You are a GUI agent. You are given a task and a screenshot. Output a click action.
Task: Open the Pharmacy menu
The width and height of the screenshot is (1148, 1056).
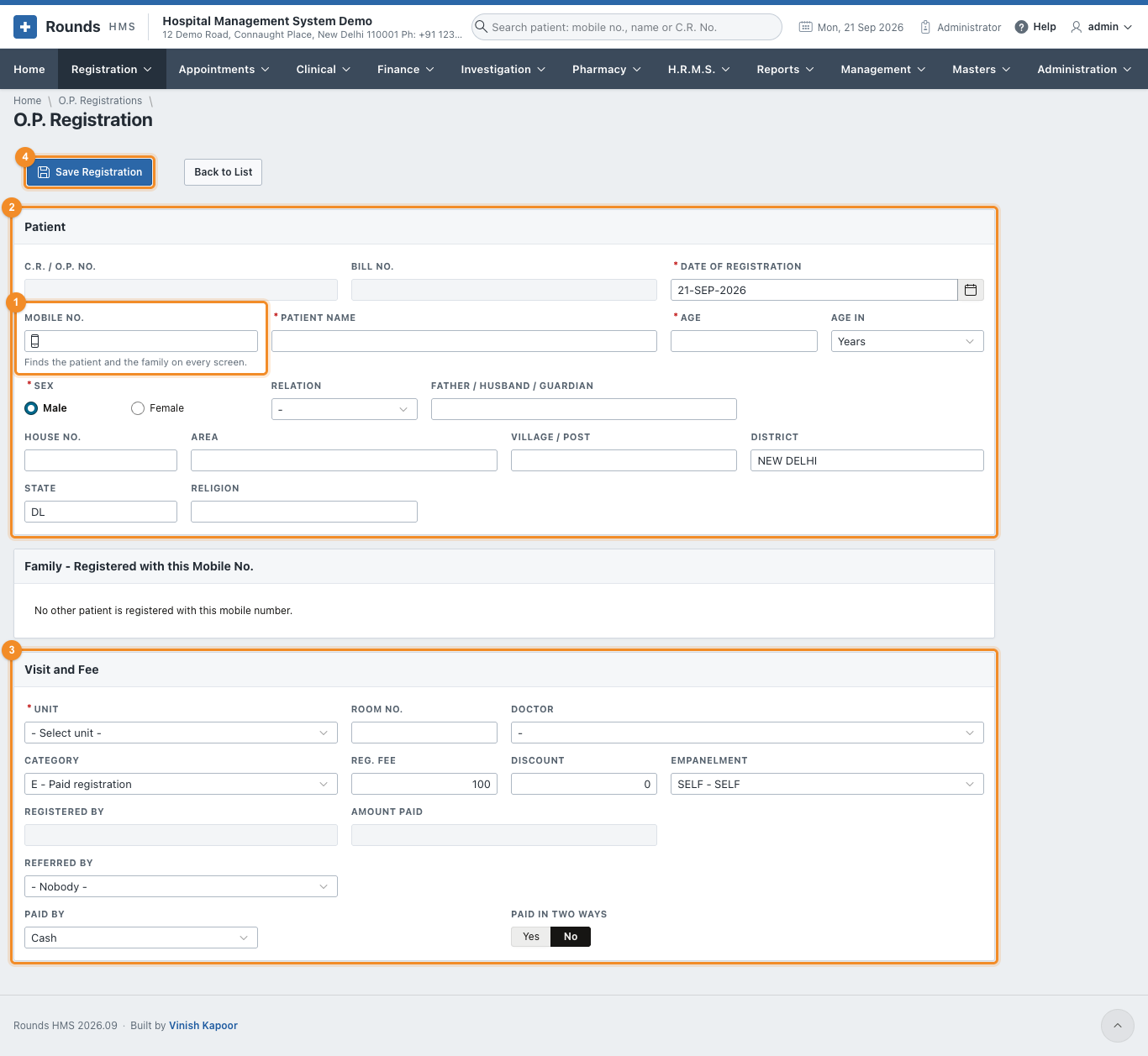tap(607, 69)
